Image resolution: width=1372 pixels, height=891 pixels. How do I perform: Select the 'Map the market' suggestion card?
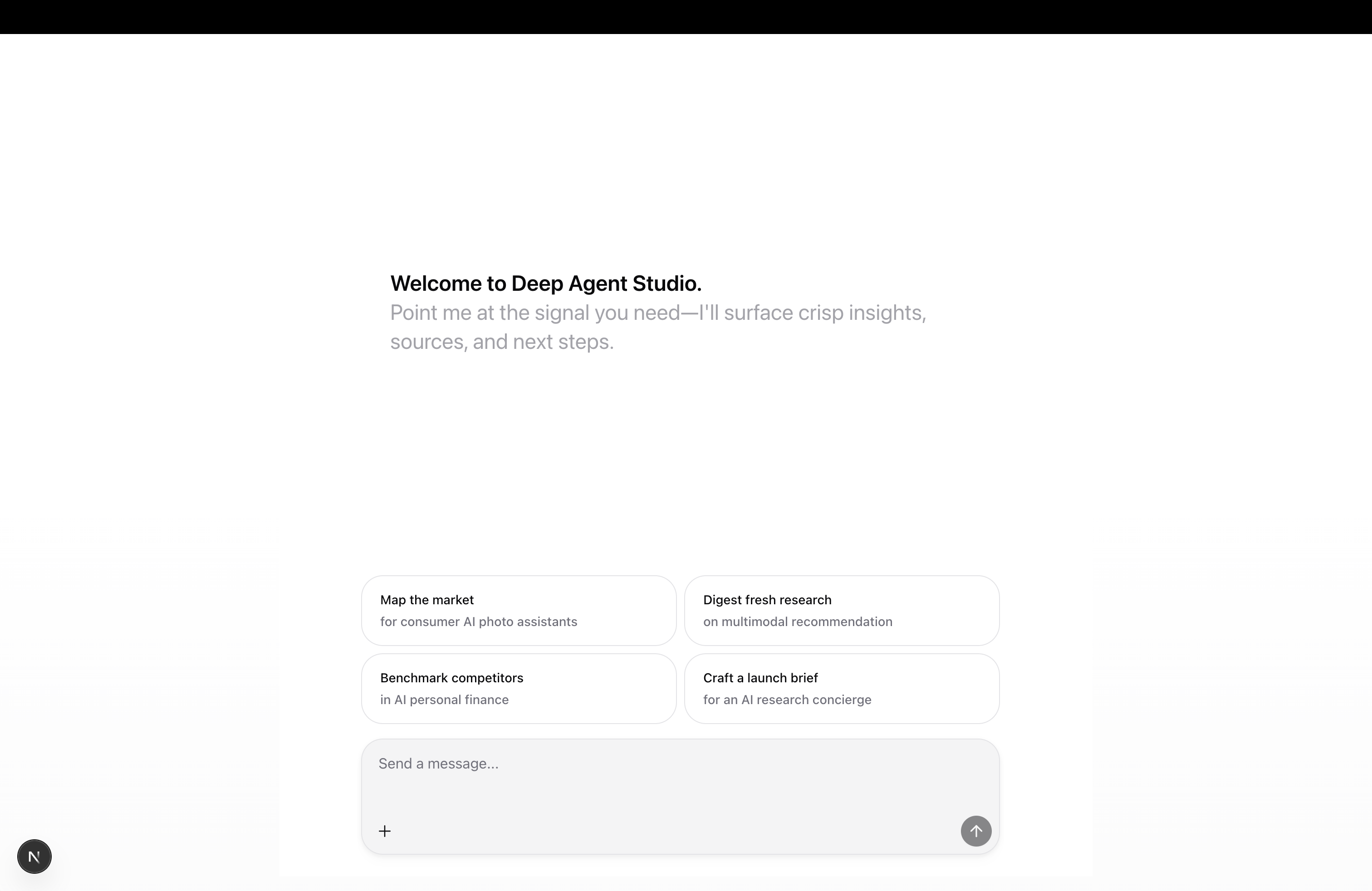point(518,610)
